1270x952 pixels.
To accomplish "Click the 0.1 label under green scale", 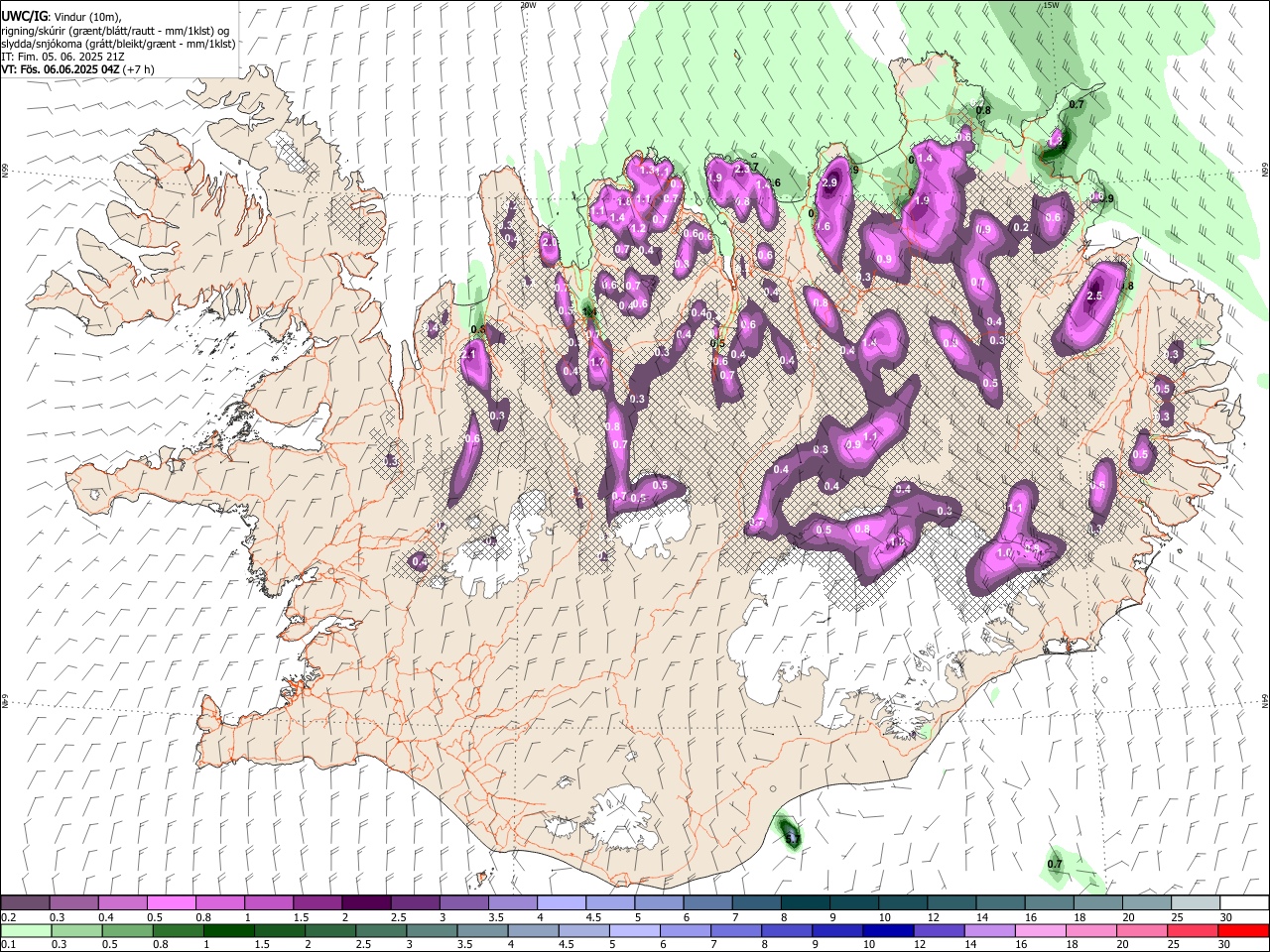I will pos(9,944).
